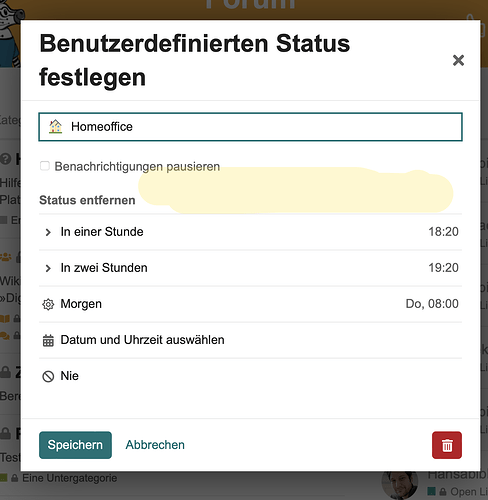Click the prohibited icon next to Nie
488x500 pixels.
[48, 376]
